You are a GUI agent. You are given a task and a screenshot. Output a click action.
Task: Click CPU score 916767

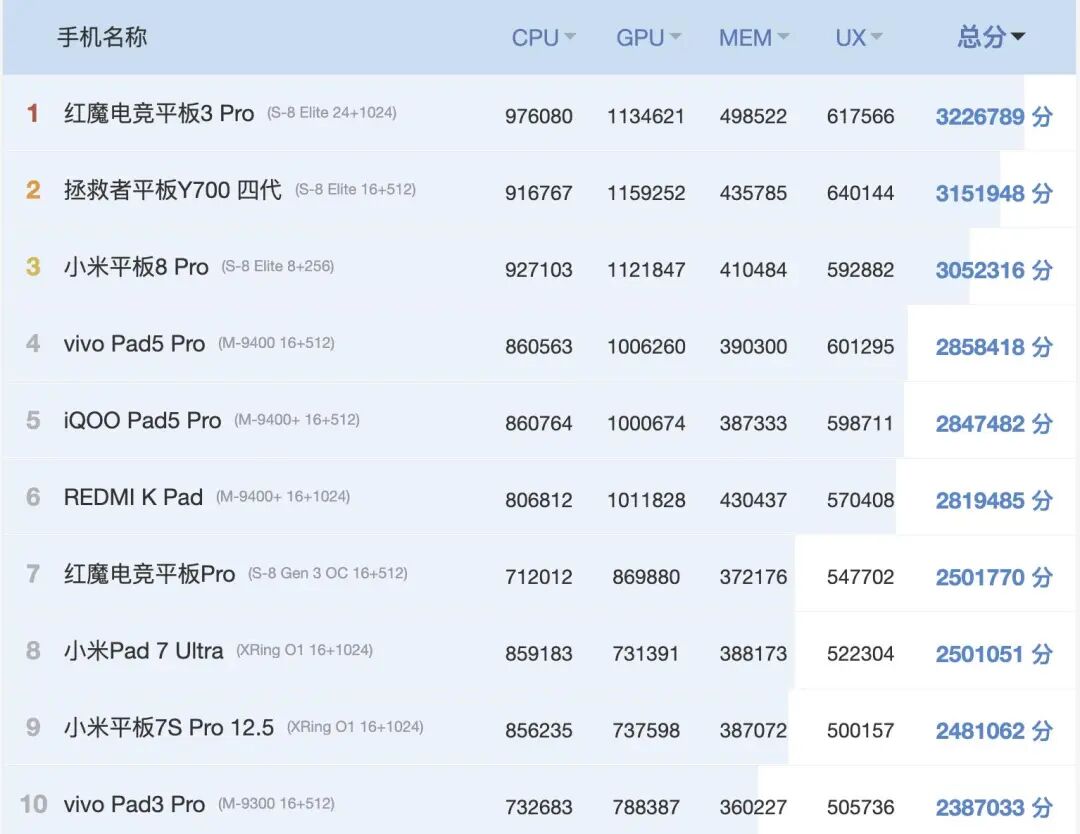(x=539, y=193)
